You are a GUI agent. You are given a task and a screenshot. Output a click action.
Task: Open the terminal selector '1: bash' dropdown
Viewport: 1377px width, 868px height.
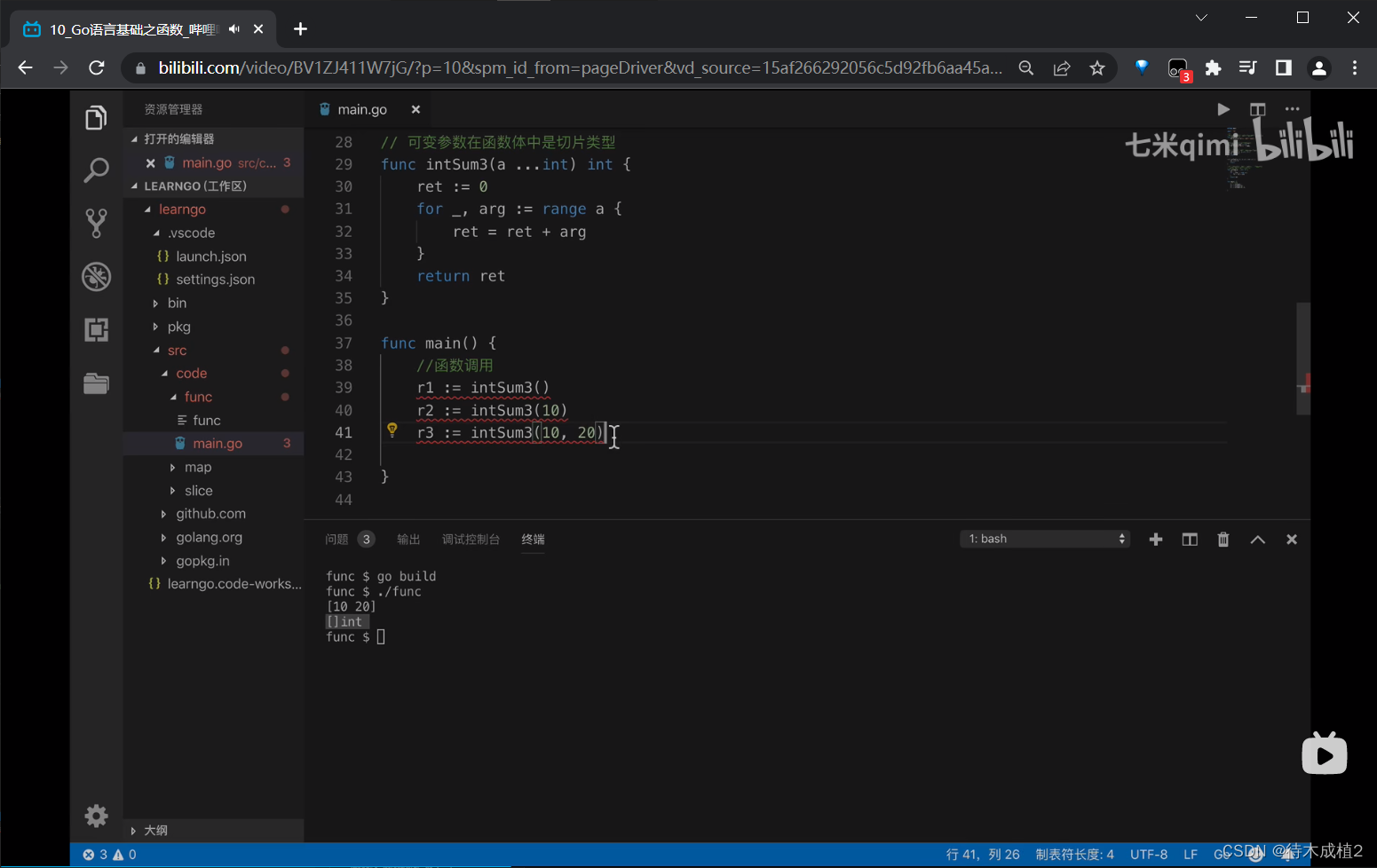coord(1045,539)
